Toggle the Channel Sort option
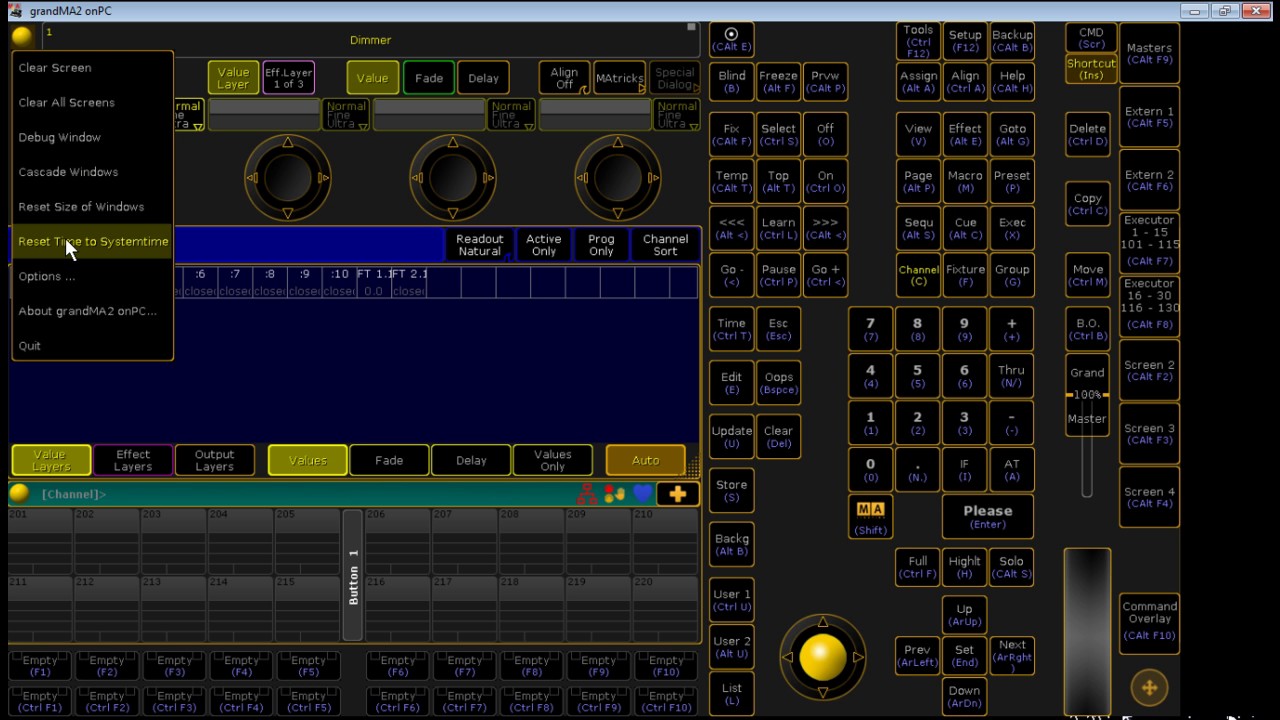 (665, 245)
